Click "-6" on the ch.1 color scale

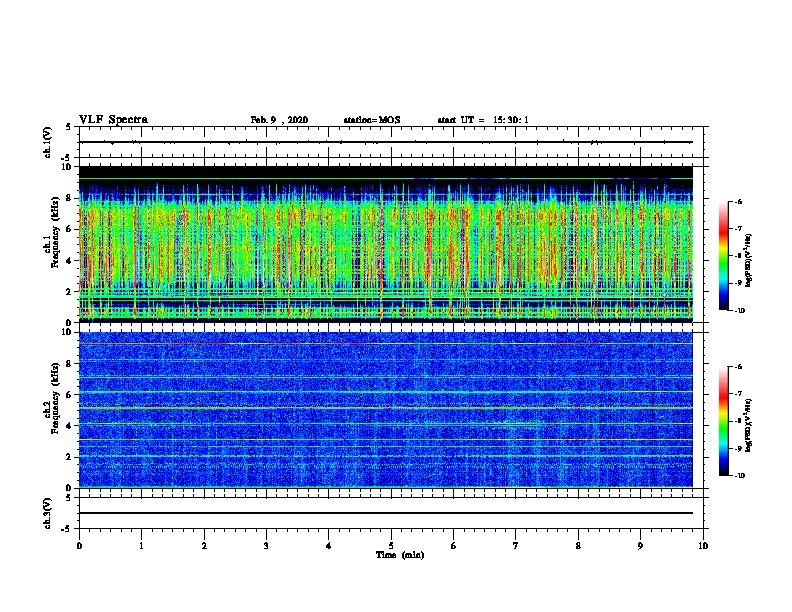(738, 202)
